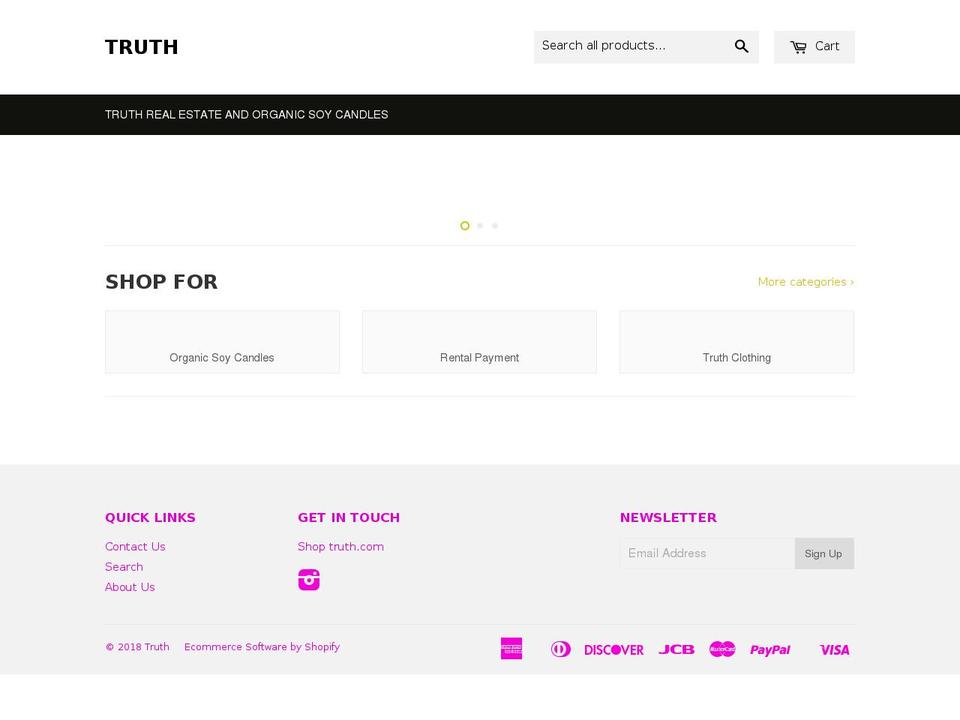Click the Visa payment icon
The width and height of the screenshot is (960, 720).
click(x=834, y=650)
